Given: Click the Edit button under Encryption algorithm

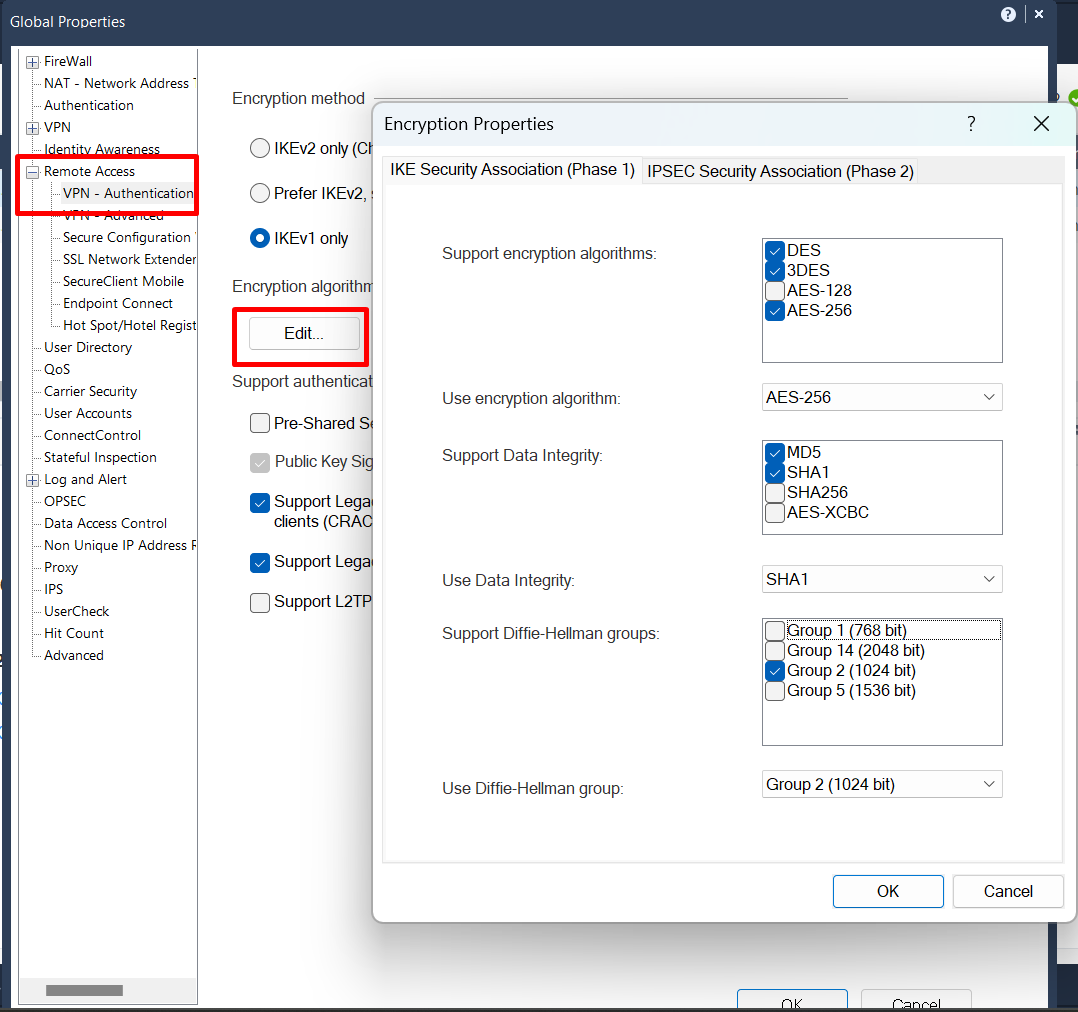Looking at the screenshot, I should pyautogui.click(x=302, y=333).
